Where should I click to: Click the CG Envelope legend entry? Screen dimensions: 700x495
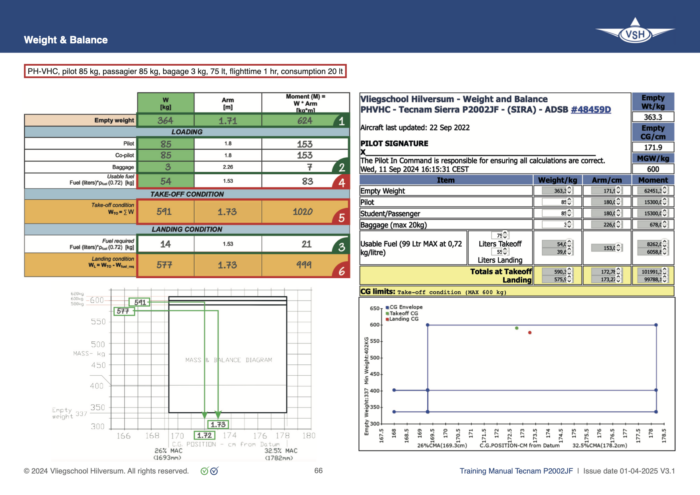pos(404,307)
